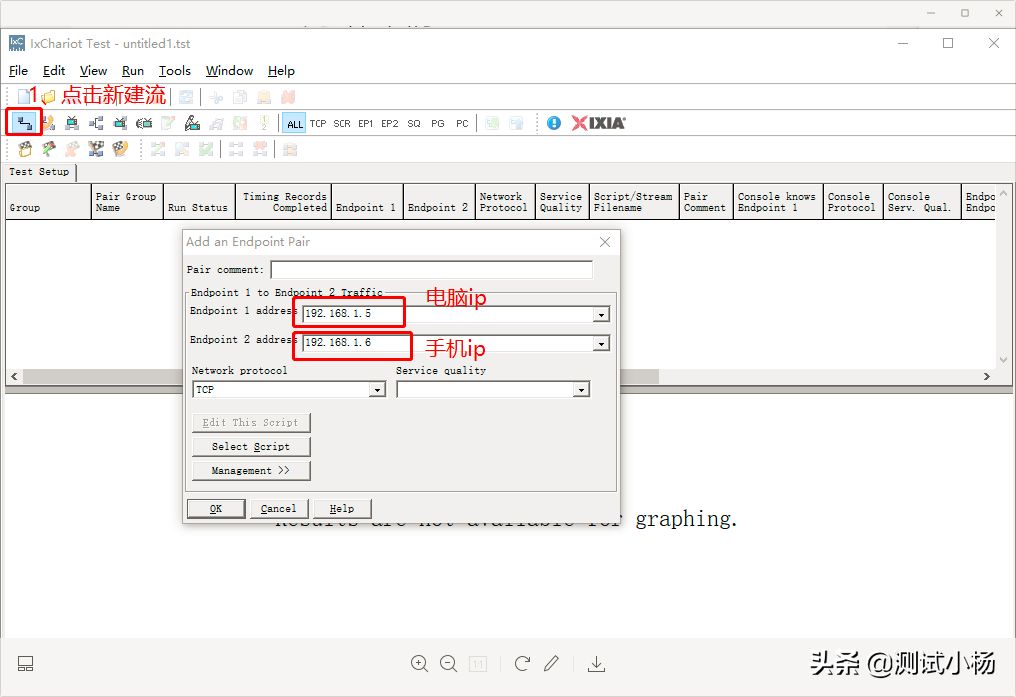Click Cancel in the endpoint pair dialog
Image resolution: width=1016 pixels, height=697 pixels.
[279, 508]
